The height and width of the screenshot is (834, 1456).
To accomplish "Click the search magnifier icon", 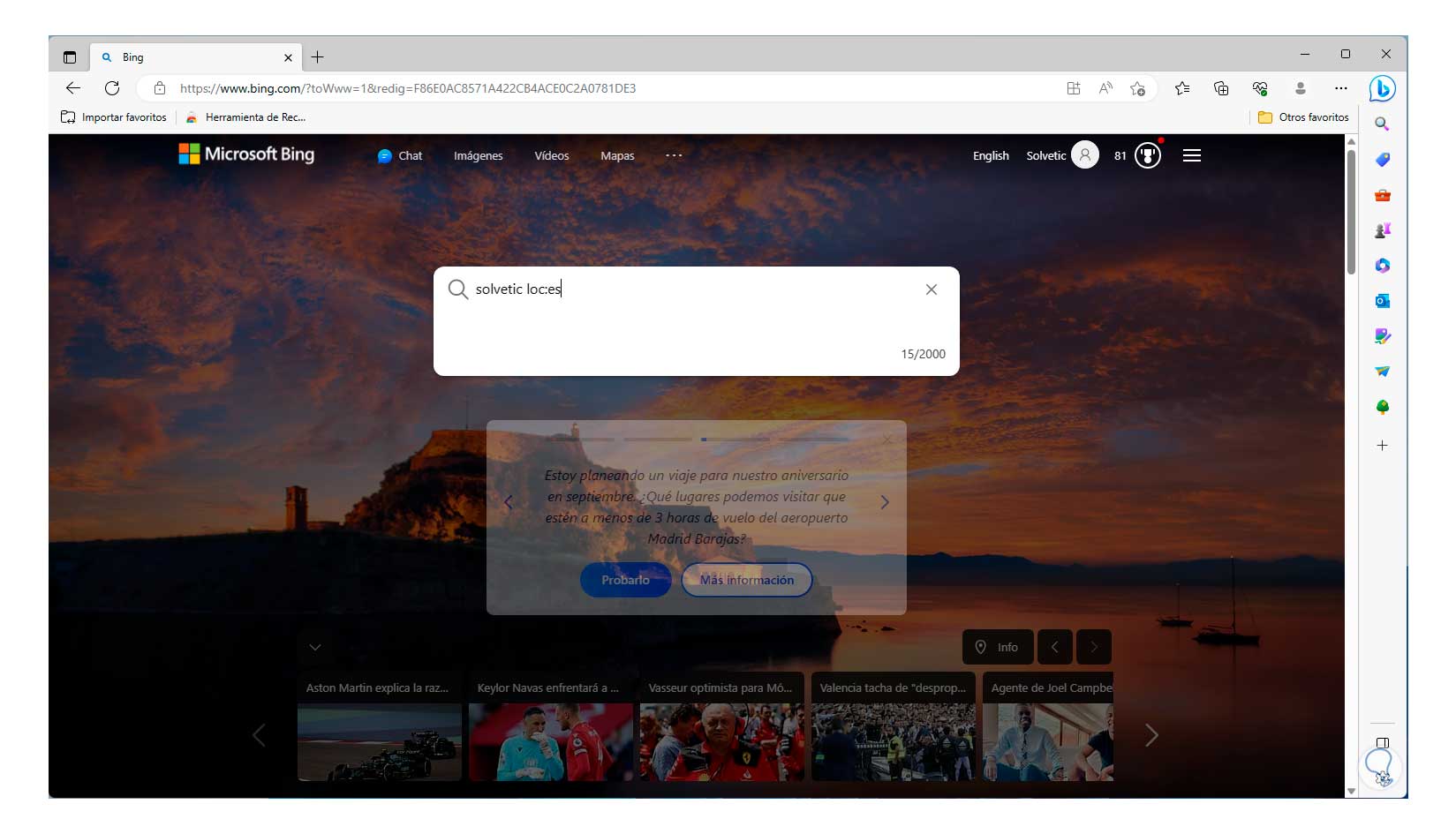I will tap(457, 289).
